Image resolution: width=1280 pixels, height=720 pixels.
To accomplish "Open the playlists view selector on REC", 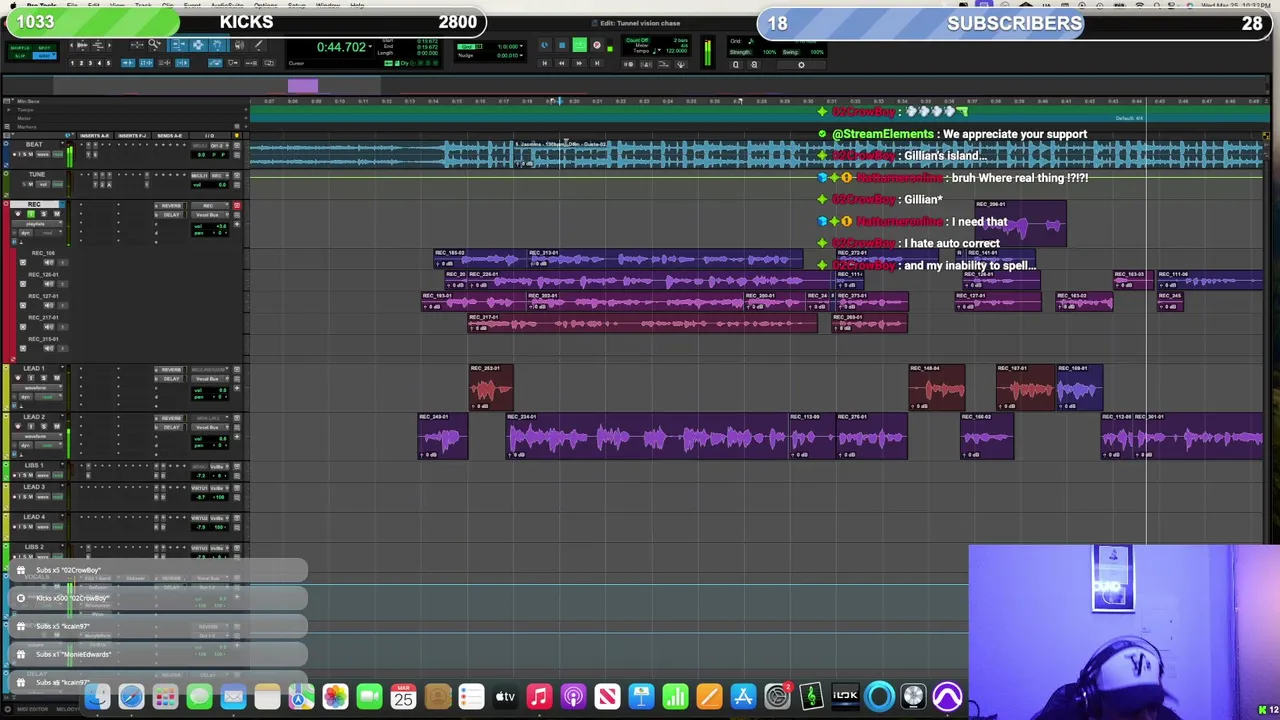I will pos(37,224).
